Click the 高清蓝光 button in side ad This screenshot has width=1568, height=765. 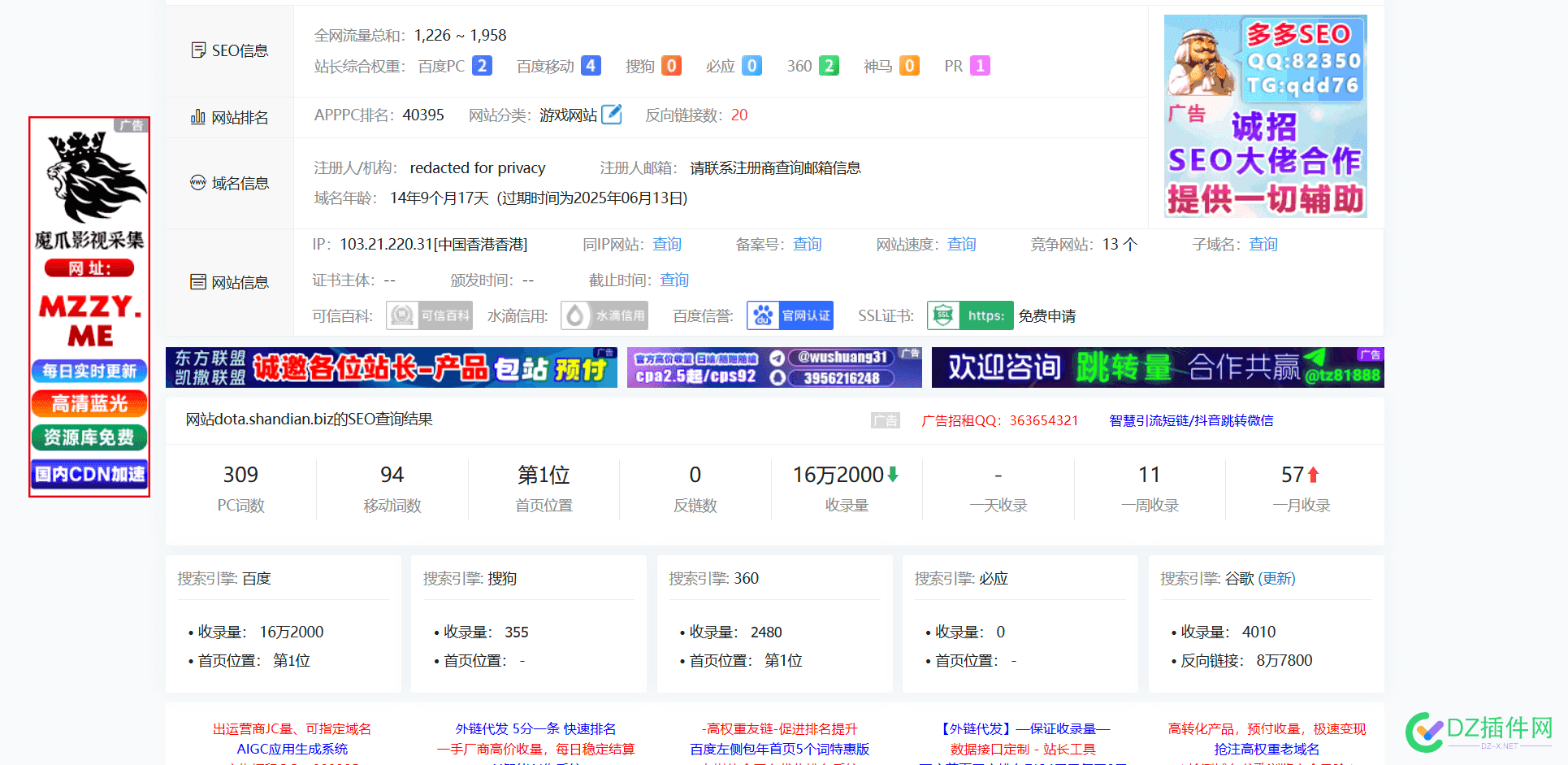pyautogui.click(x=89, y=403)
